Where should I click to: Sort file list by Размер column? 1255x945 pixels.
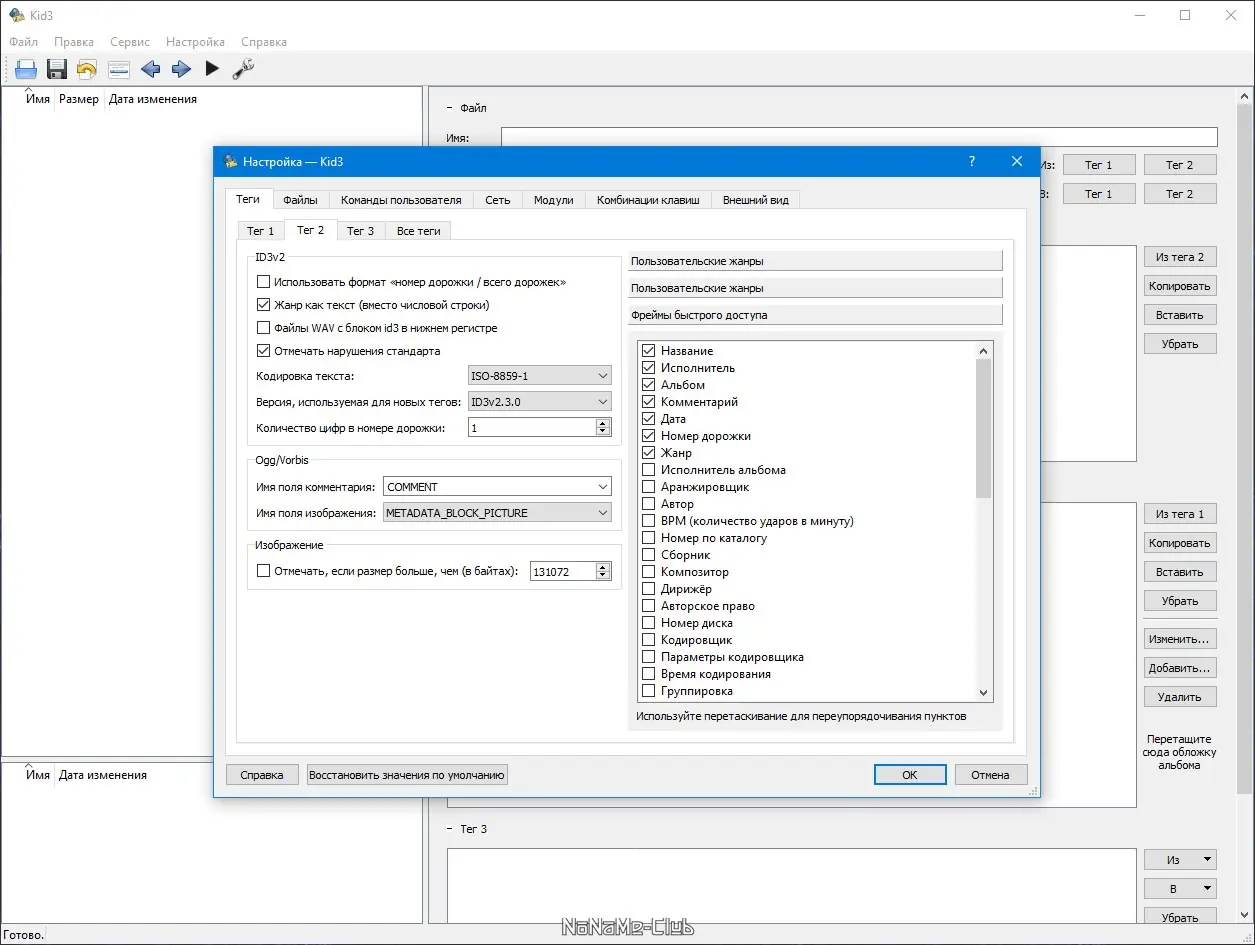point(79,99)
